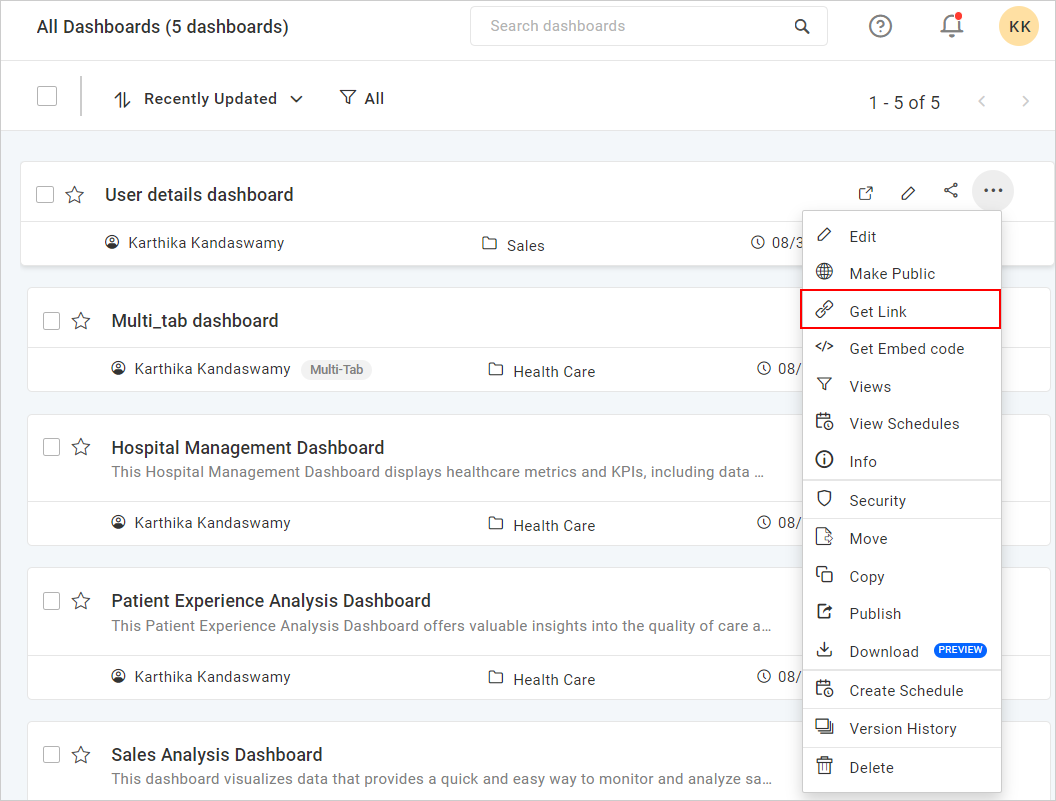This screenshot has height=801, width=1056.
Task: Click share icon for User details dashboard
Action: [x=951, y=191]
